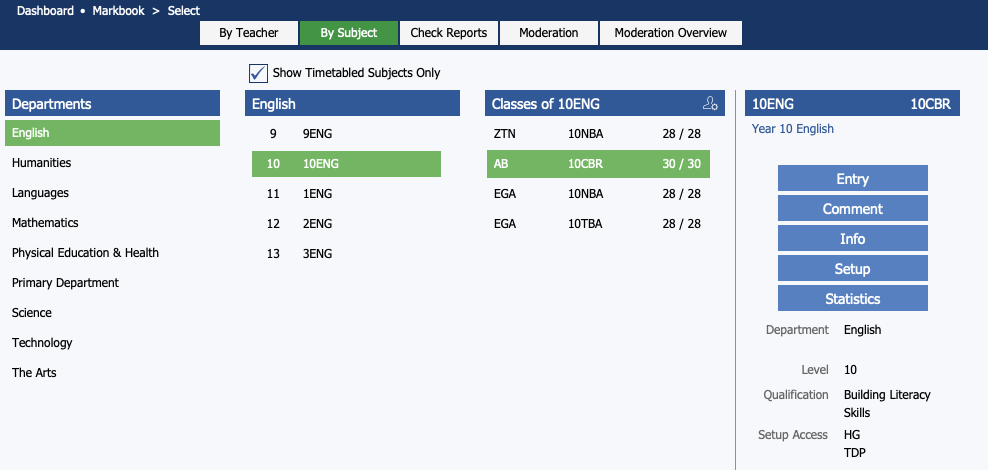988x470 pixels.
Task: Toggle Show Timetabled Subjects Only checkbox
Action: point(258,73)
